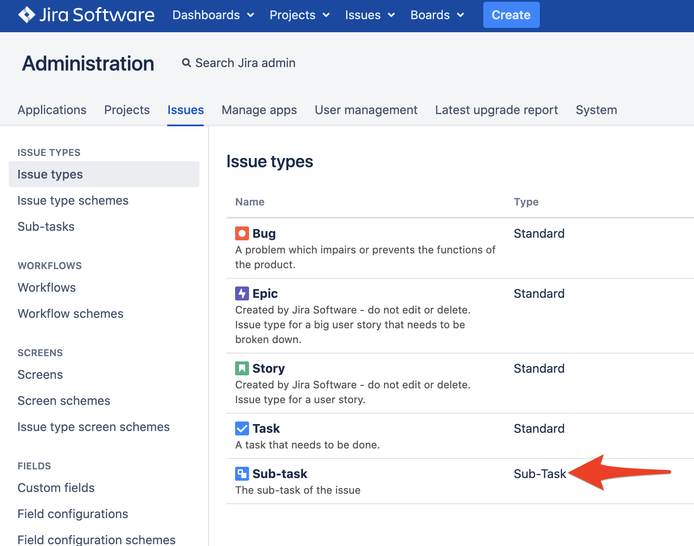This screenshot has height=546, width=694.
Task: Open the Issues dropdown in top navigation
Action: tap(370, 15)
